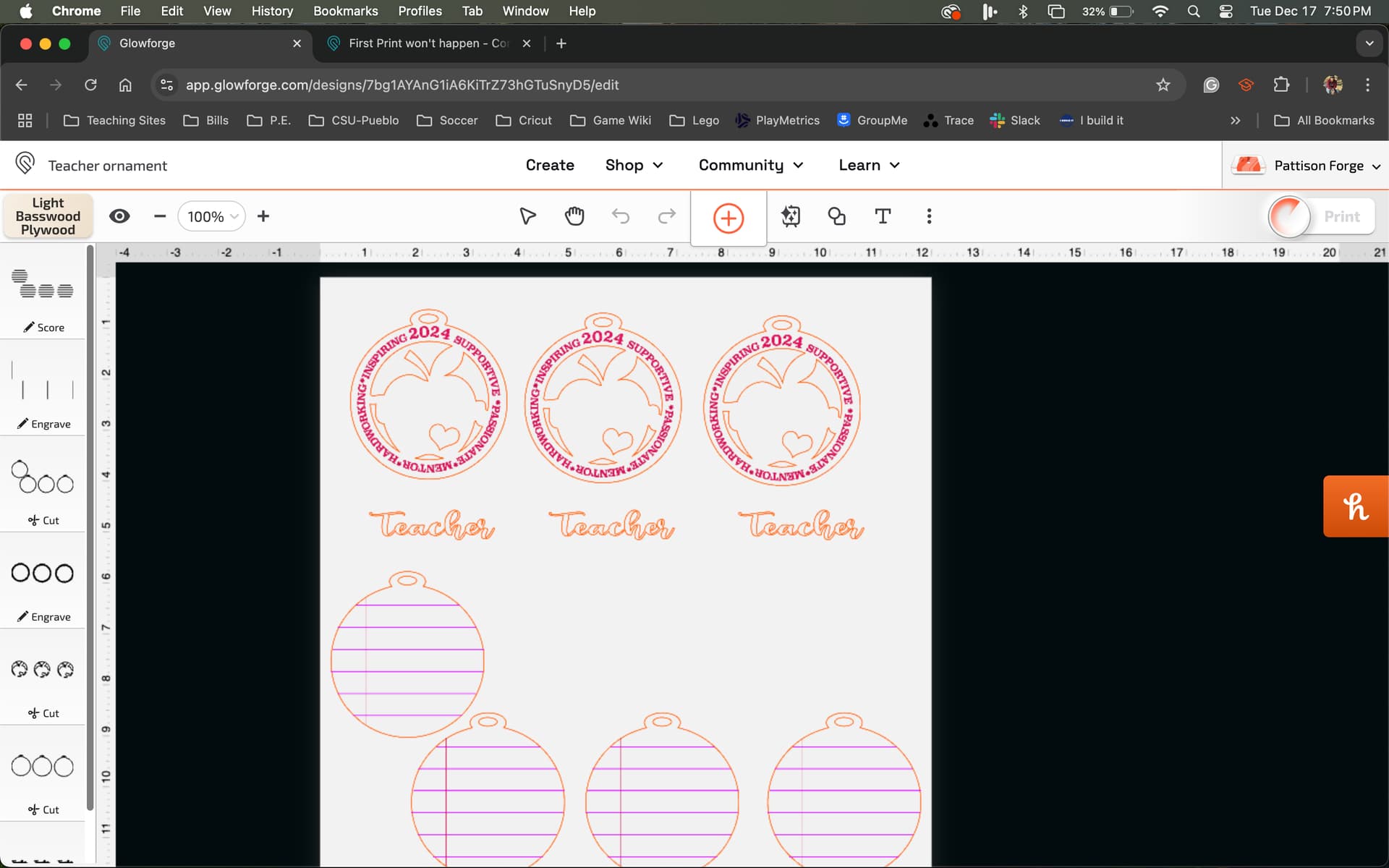The height and width of the screenshot is (868, 1389).
Task: Select the arrow pointer tool
Action: pyautogui.click(x=527, y=216)
